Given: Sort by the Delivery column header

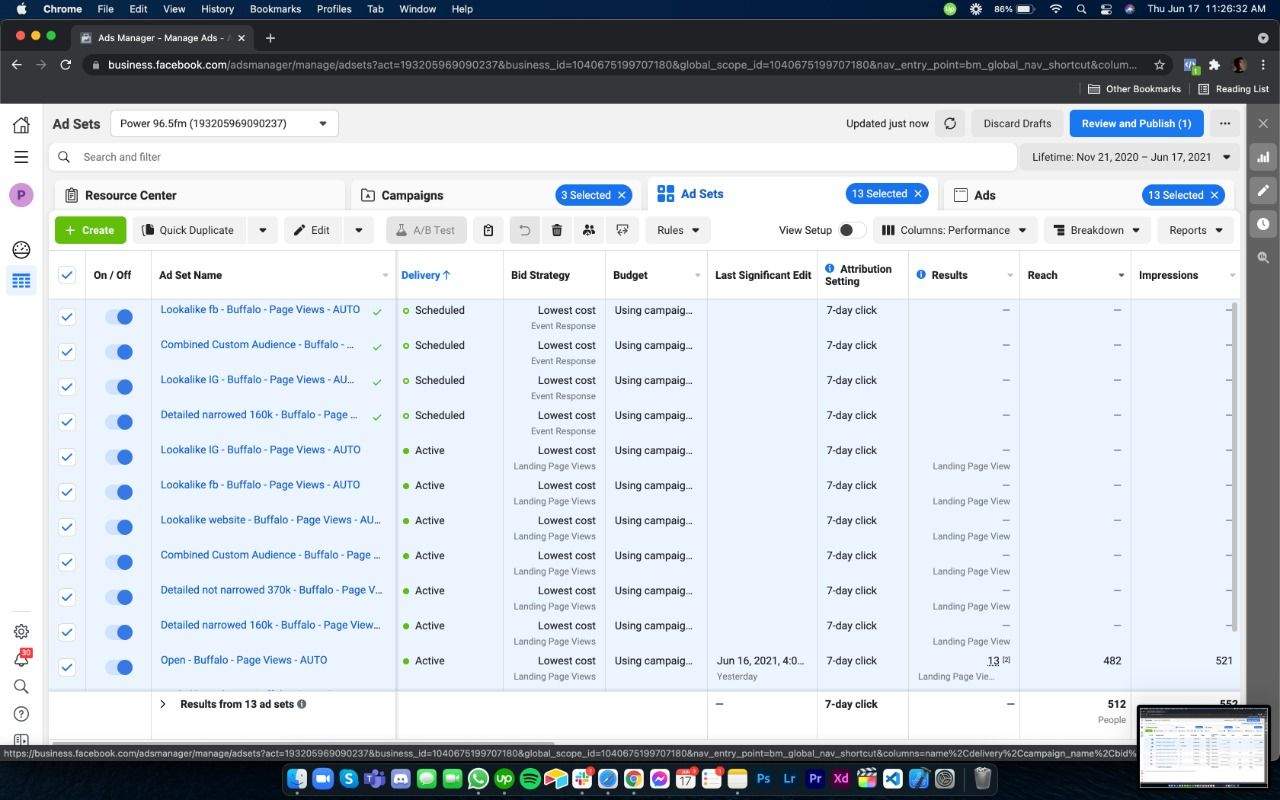Looking at the screenshot, I should pos(426,275).
